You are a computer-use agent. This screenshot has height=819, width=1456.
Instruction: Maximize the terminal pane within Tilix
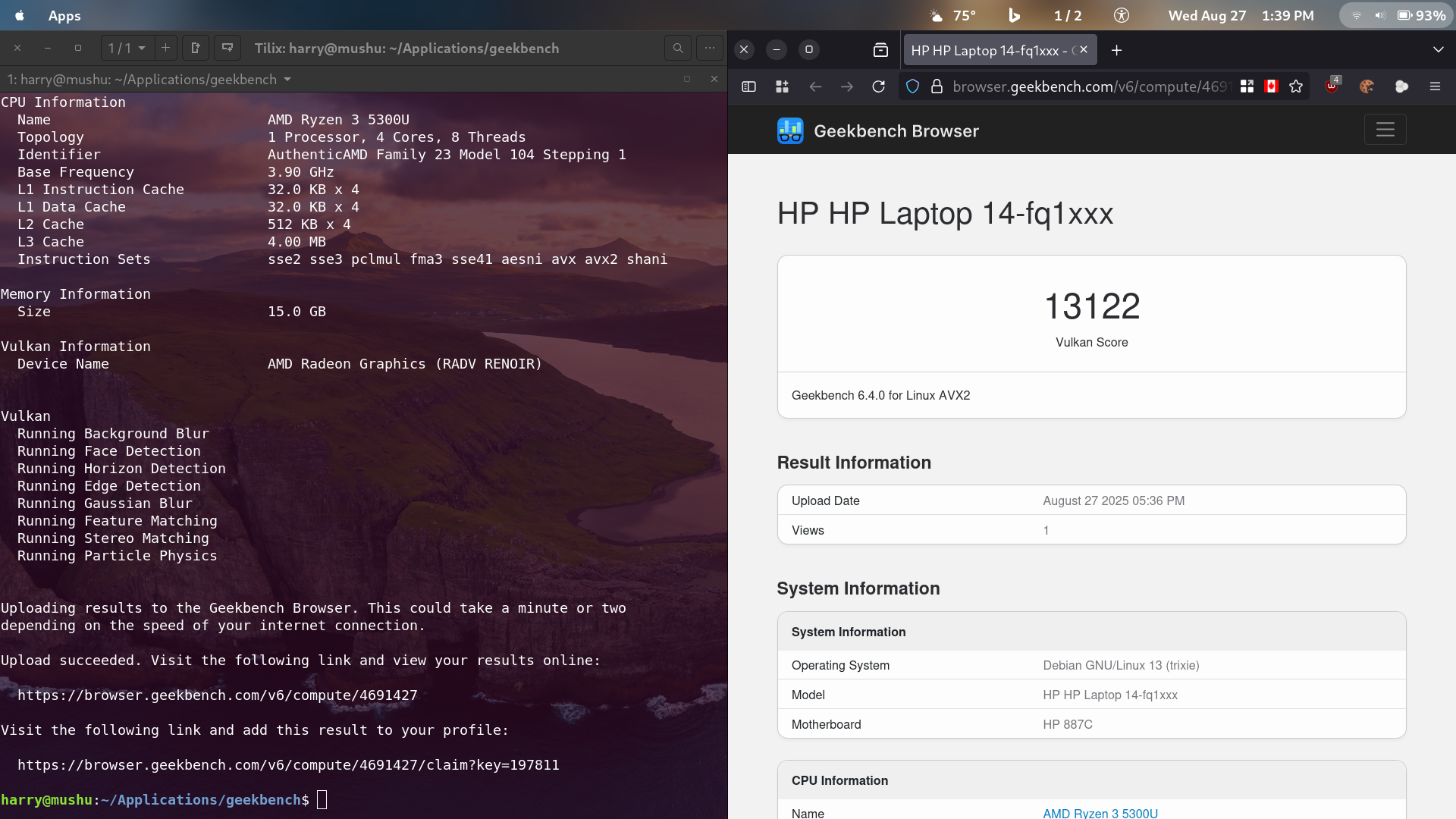[687, 80]
